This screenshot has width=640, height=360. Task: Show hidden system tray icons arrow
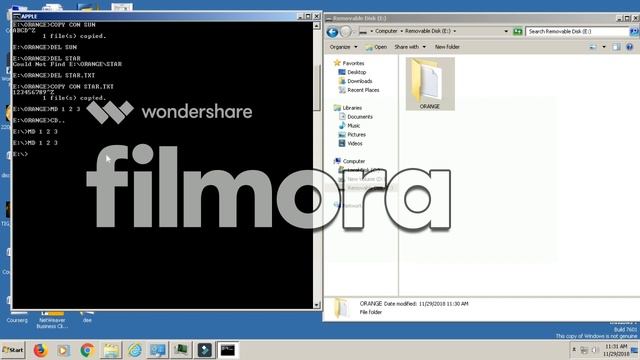click(x=574, y=350)
